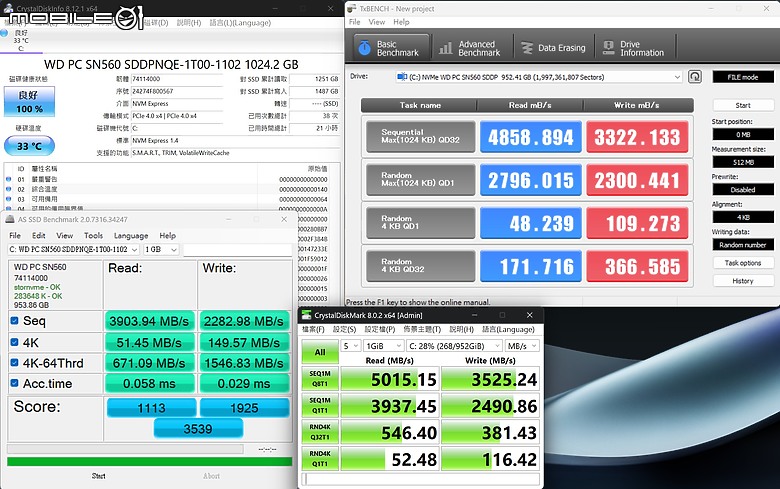Image resolution: width=780 pixels, height=489 pixels.
Task: Open AS SSD Tools menu
Action: point(94,235)
